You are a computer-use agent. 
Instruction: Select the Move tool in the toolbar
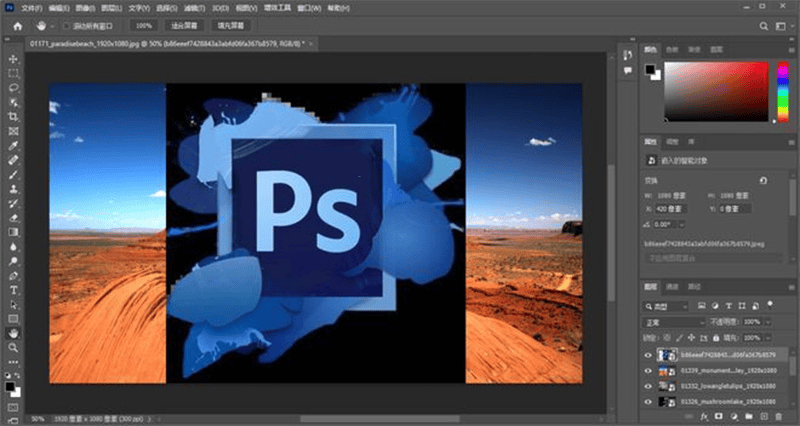click(13, 59)
